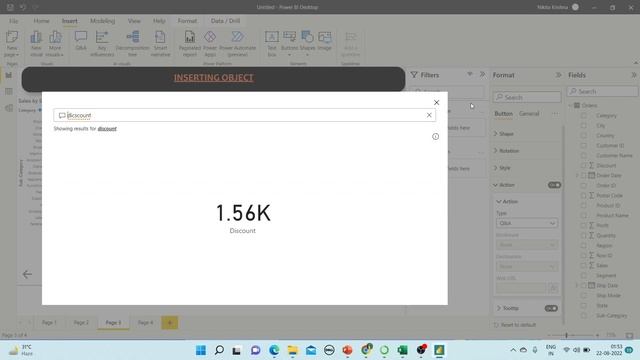Check the Discount field checkbox
The width and height of the screenshot is (640, 360).
[584, 165]
